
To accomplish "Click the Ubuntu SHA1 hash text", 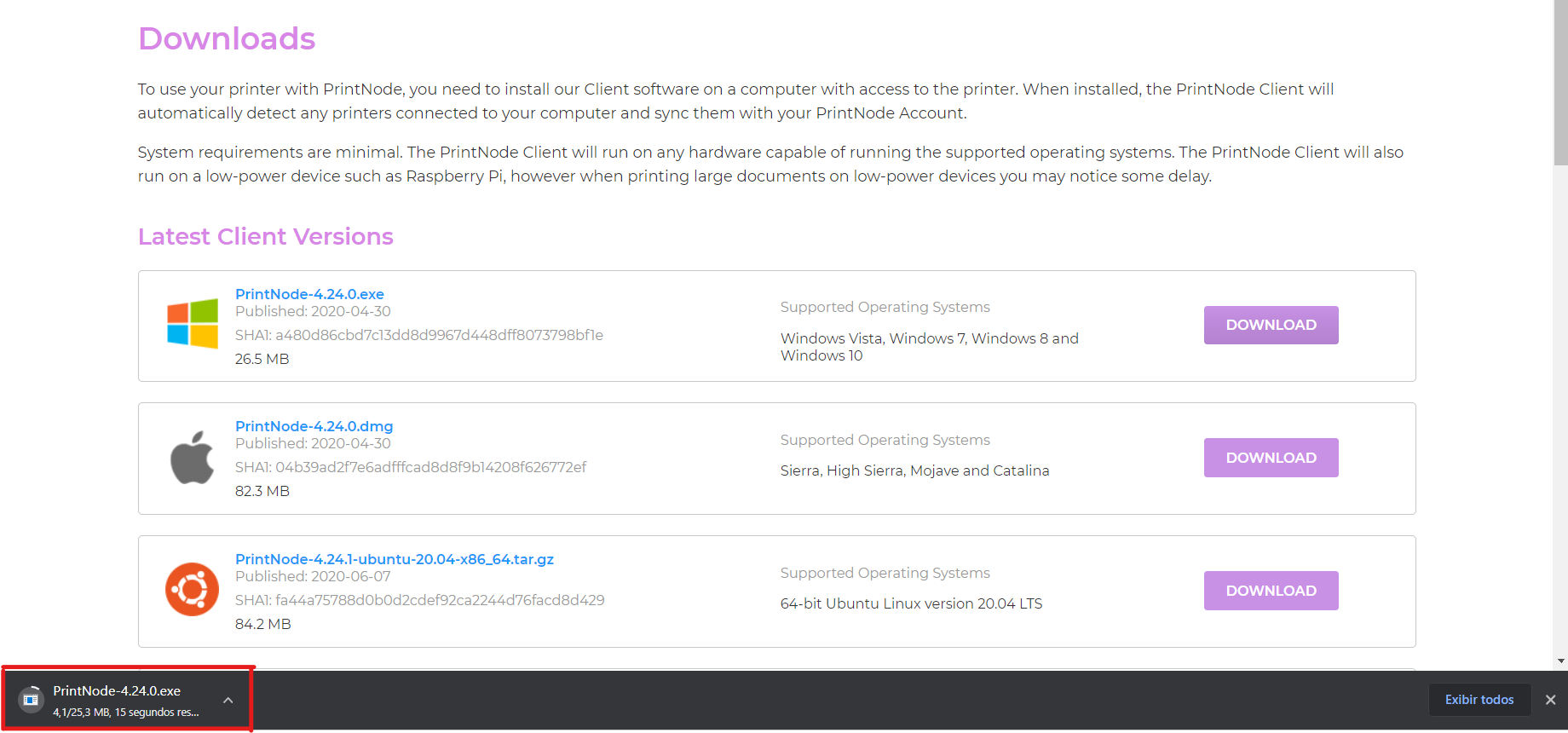I will click(420, 600).
